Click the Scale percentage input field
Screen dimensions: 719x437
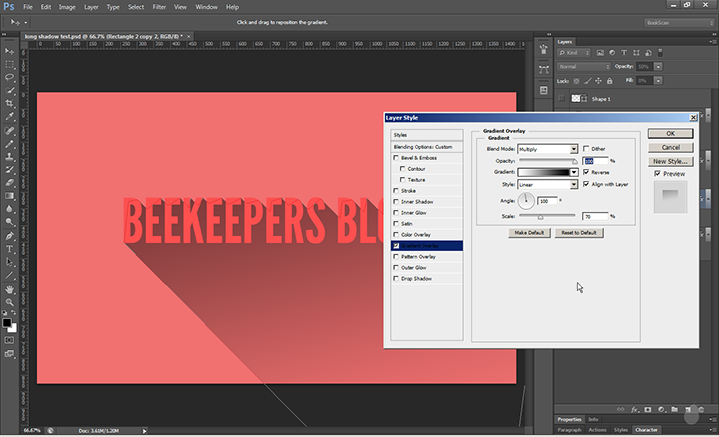pos(595,216)
